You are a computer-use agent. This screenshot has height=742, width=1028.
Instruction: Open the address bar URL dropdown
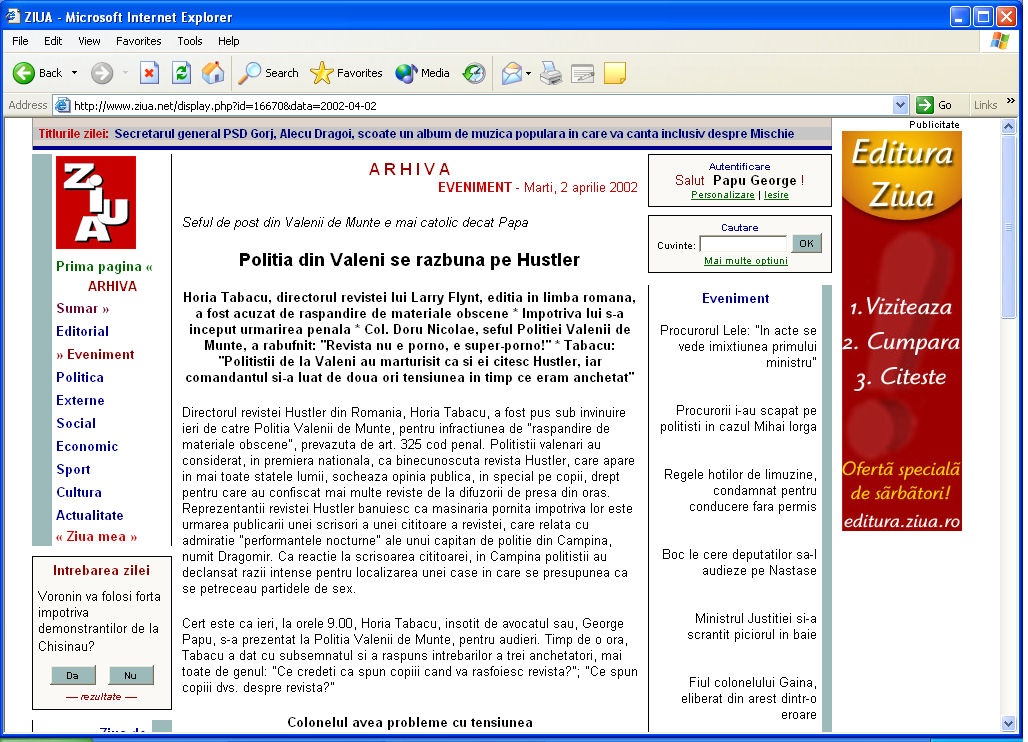coord(900,105)
